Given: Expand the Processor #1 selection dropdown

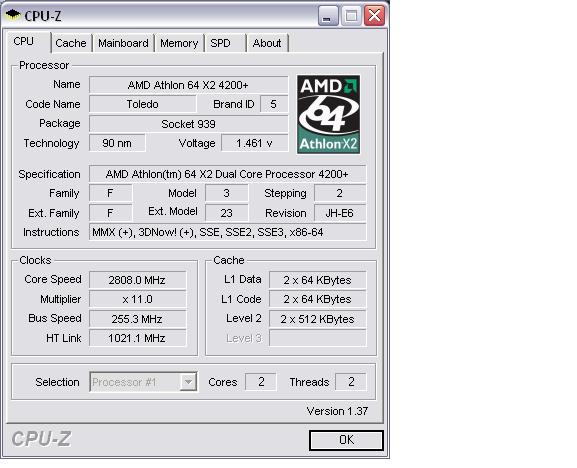Looking at the screenshot, I should click(x=188, y=382).
